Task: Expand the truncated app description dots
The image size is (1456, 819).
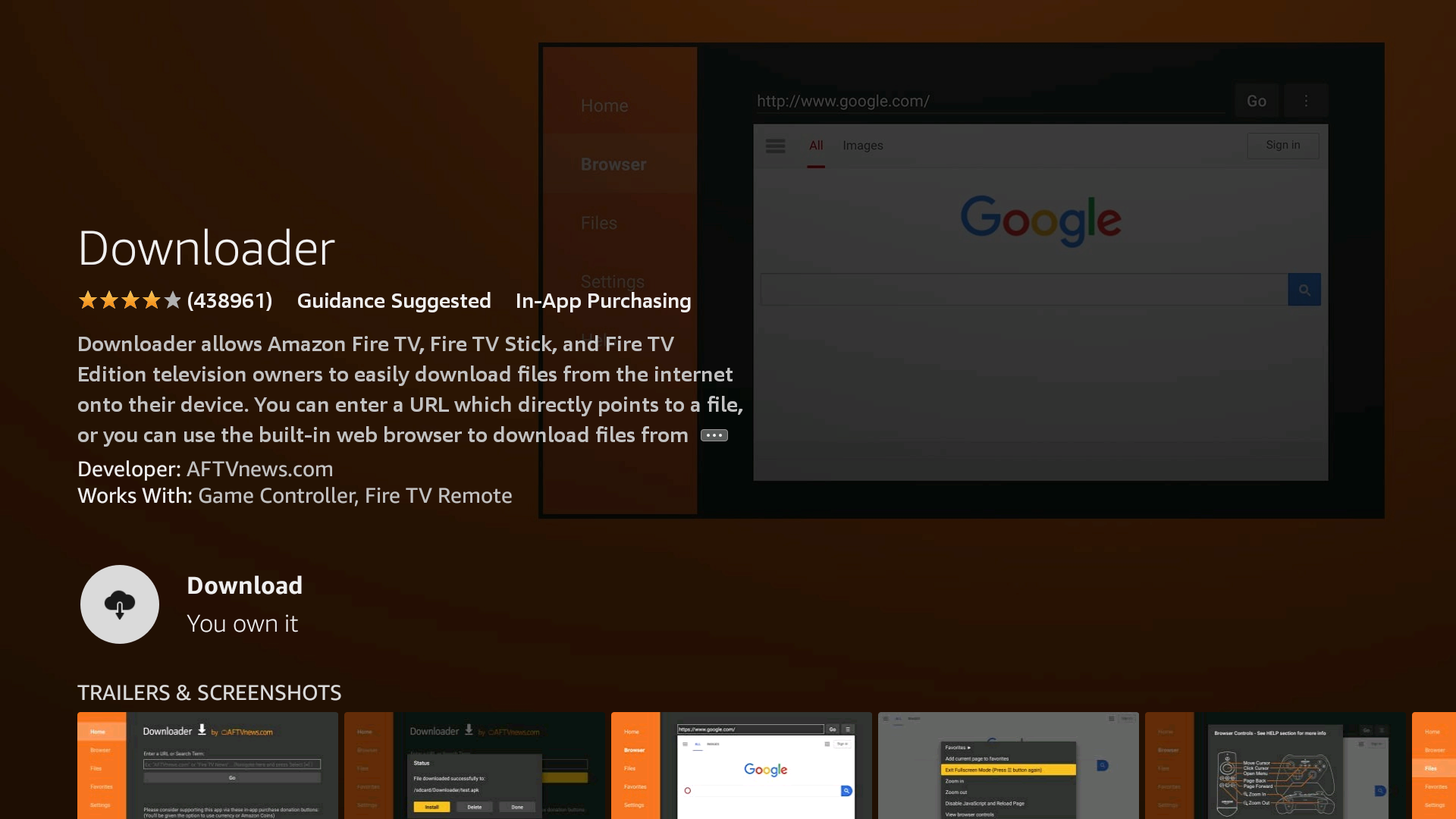Action: point(715,435)
